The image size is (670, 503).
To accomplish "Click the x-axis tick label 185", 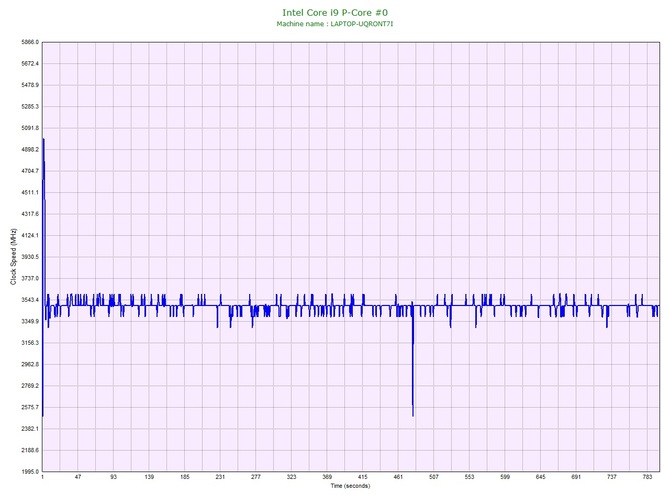I will [x=185, y=477].
